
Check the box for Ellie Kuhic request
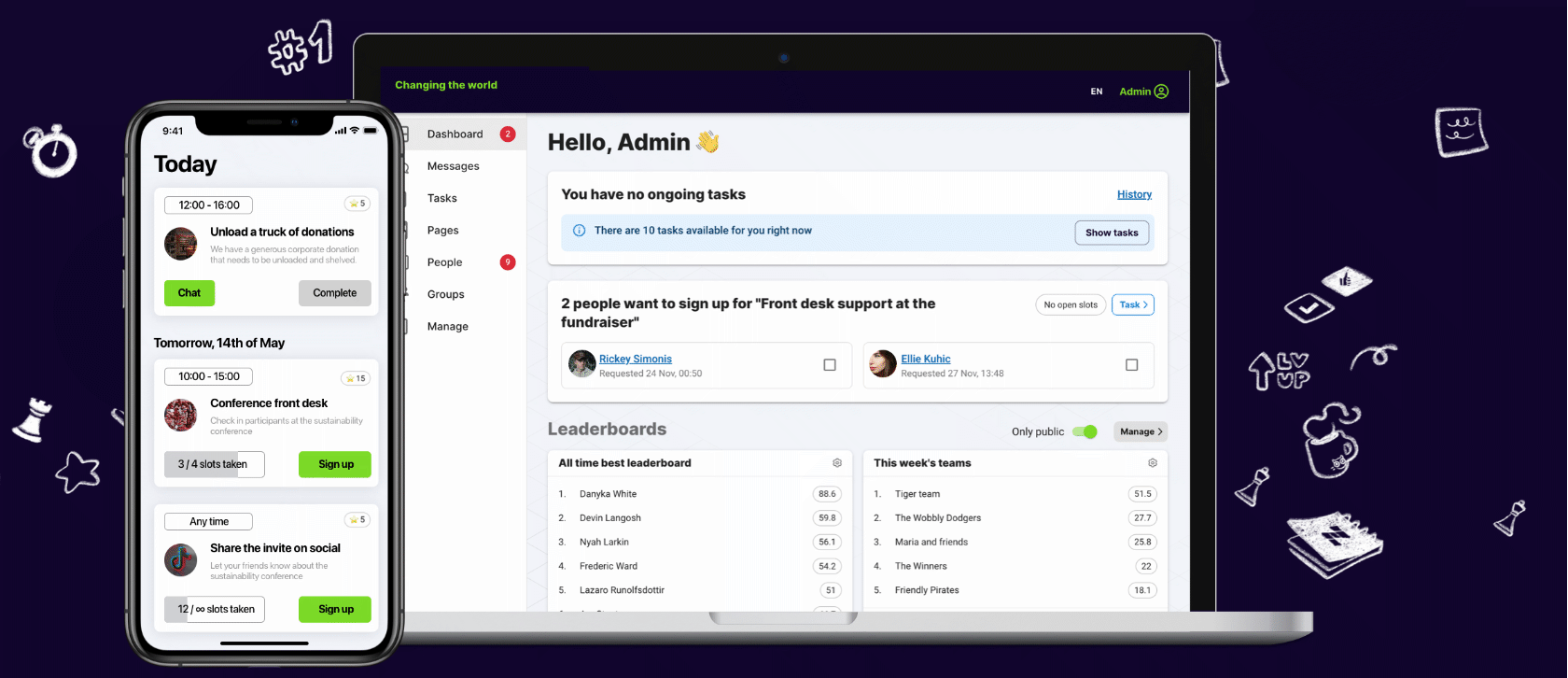coord(1131,365)
